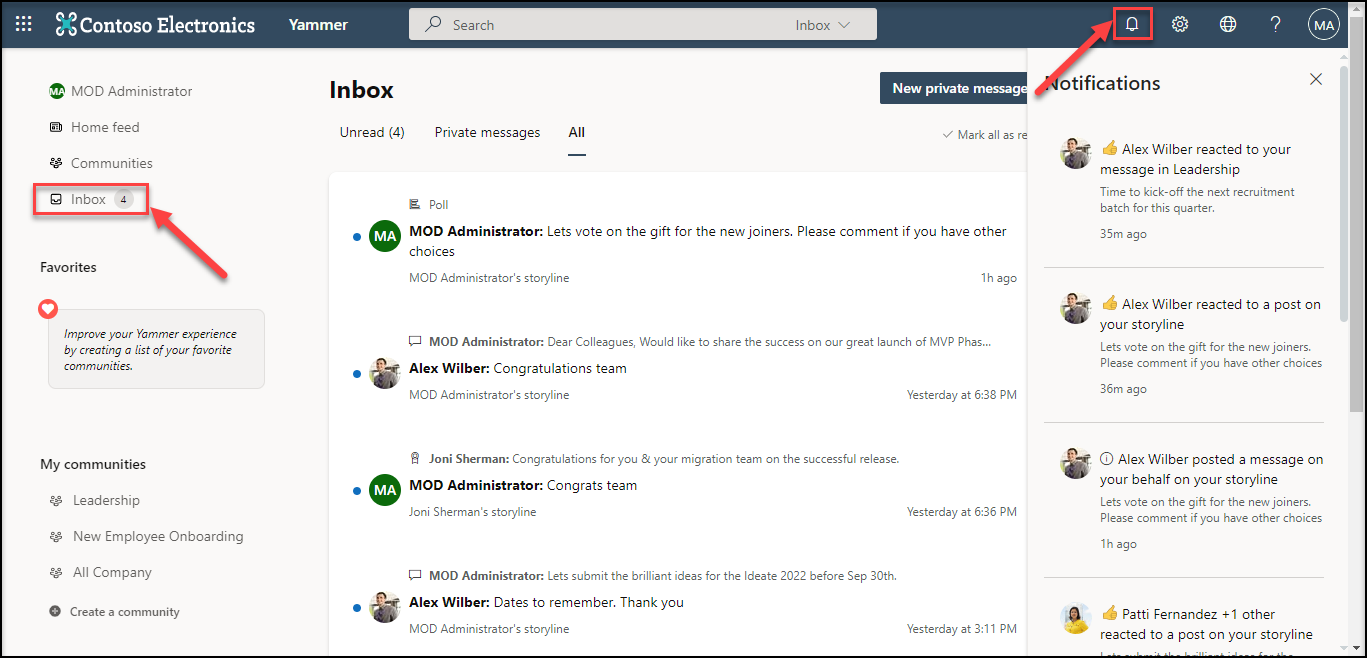The height and width of the screenshot is (658, 1367).
Task: Open the help question mark icon
Action: pyautogui.click(x=1276, y=25)
